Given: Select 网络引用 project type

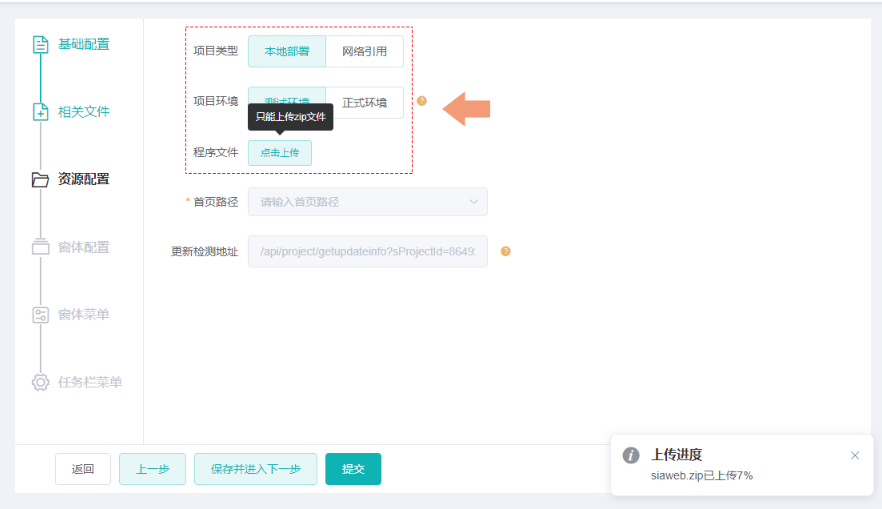Looking at the screenshot, I should point(364,51).
